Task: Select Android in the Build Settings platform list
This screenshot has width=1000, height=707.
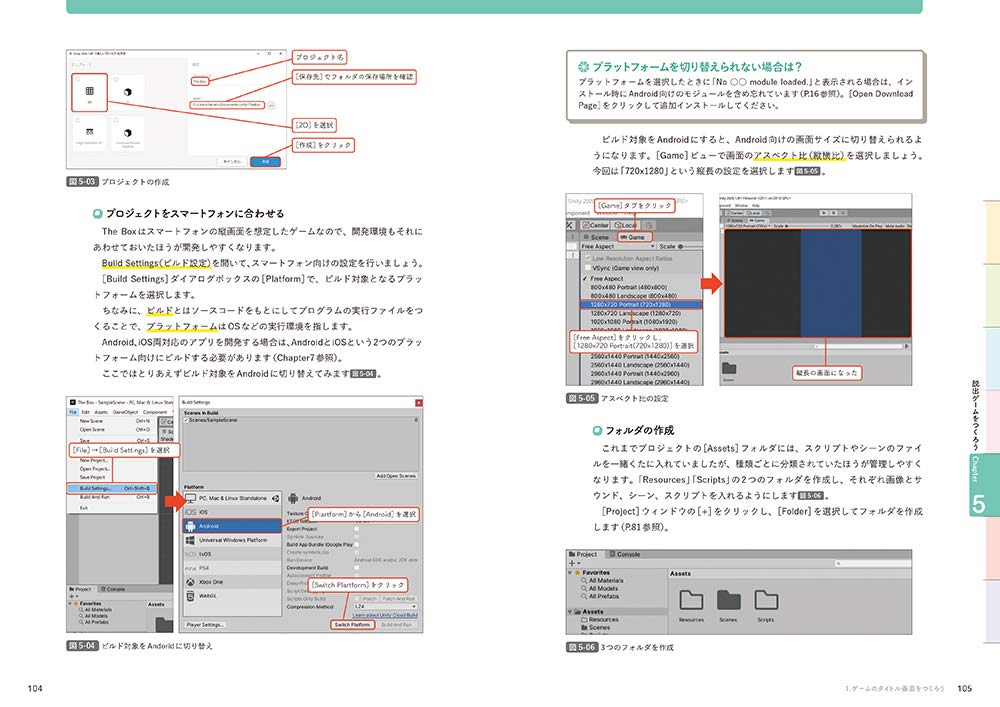Action: point(232,526)
